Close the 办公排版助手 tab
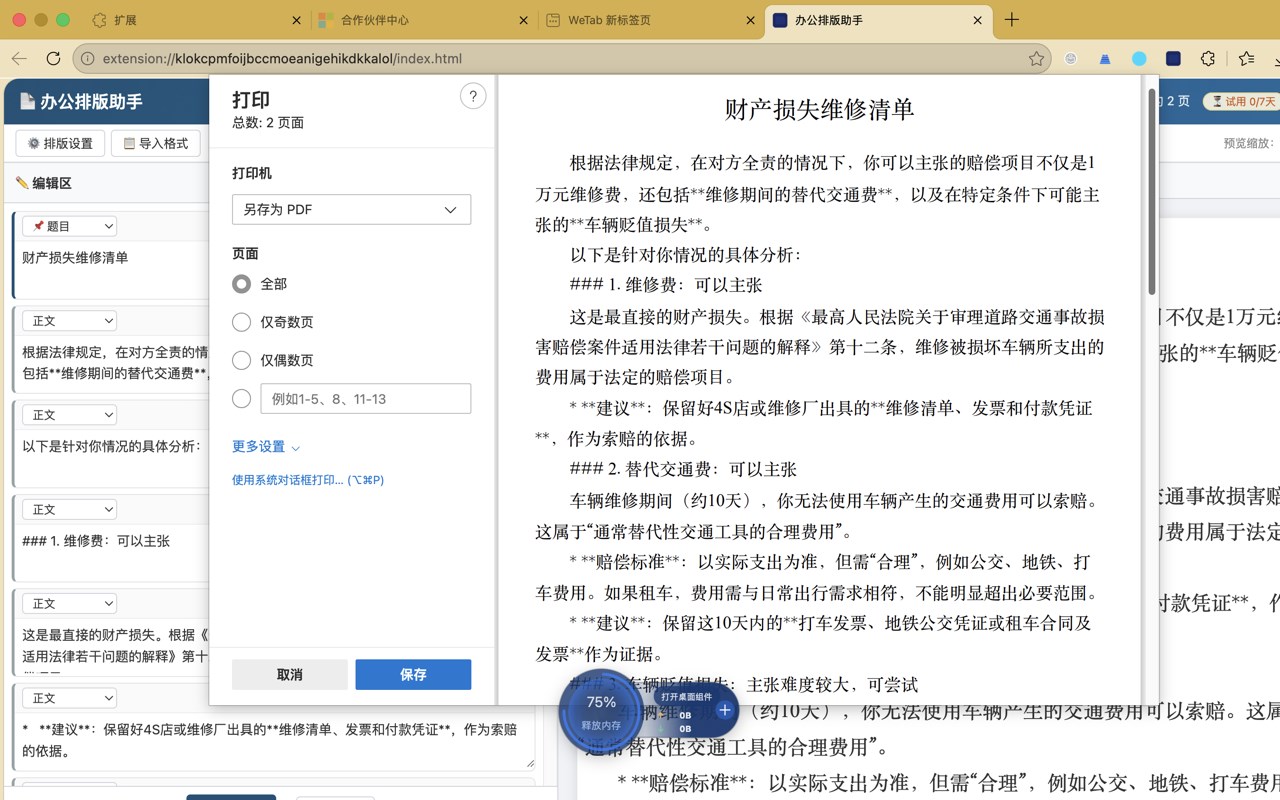 978,20
